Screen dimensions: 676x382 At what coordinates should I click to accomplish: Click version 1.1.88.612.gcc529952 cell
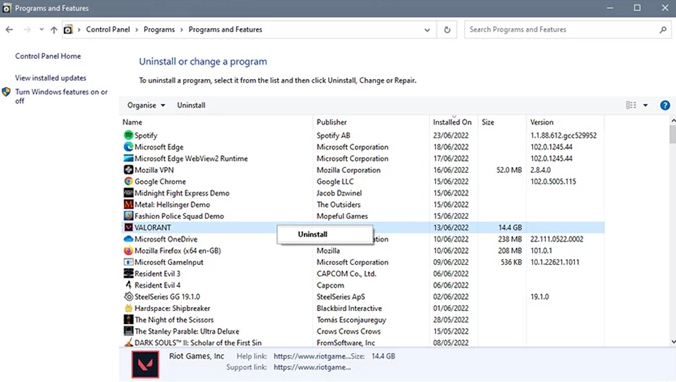pos(563,135)
